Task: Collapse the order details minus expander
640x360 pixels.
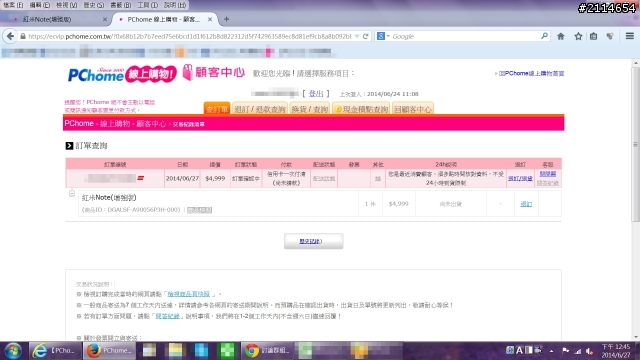Action: [x=72, y=193]
